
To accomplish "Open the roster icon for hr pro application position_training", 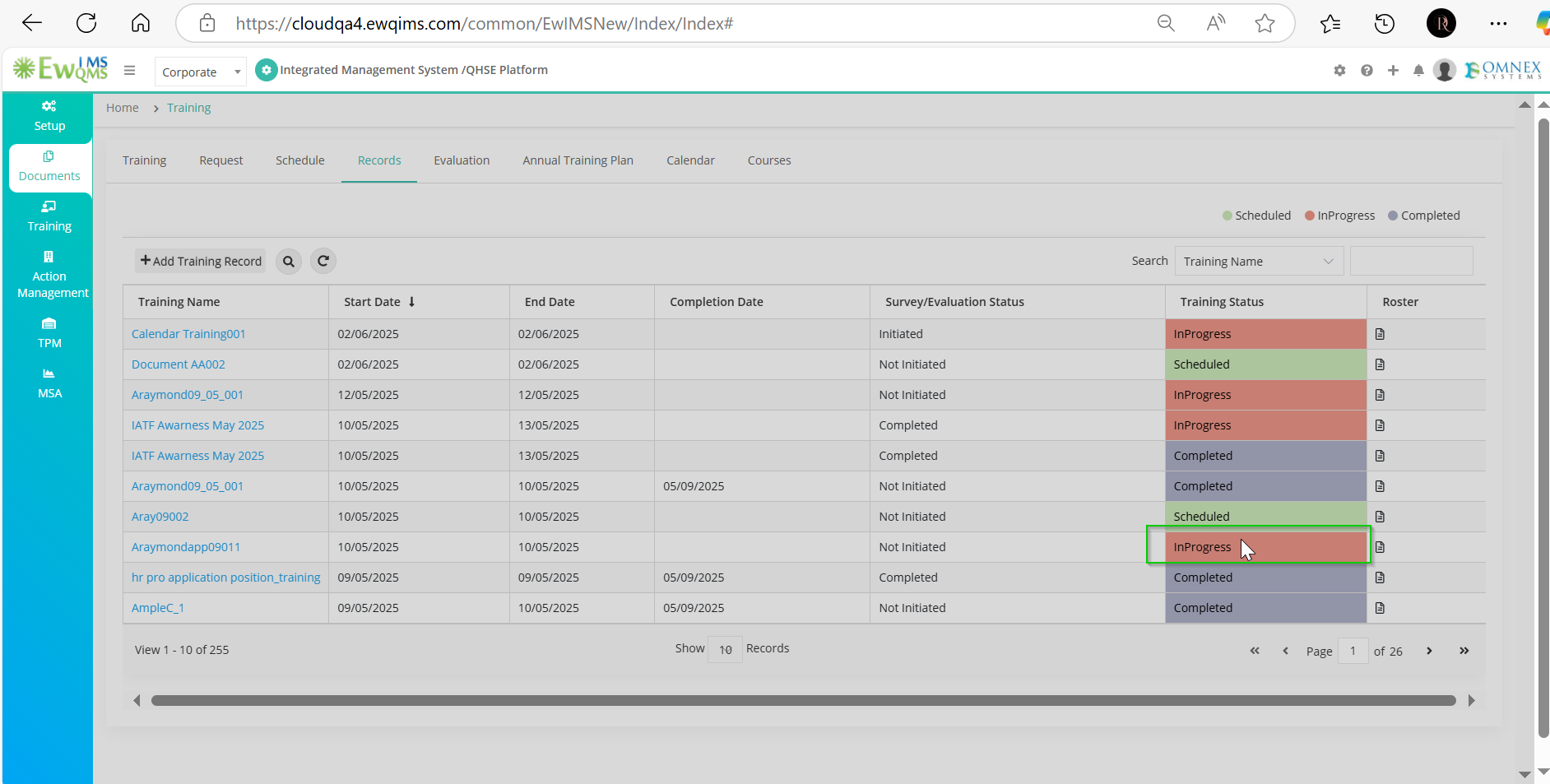I will (x=1380, y=578).
